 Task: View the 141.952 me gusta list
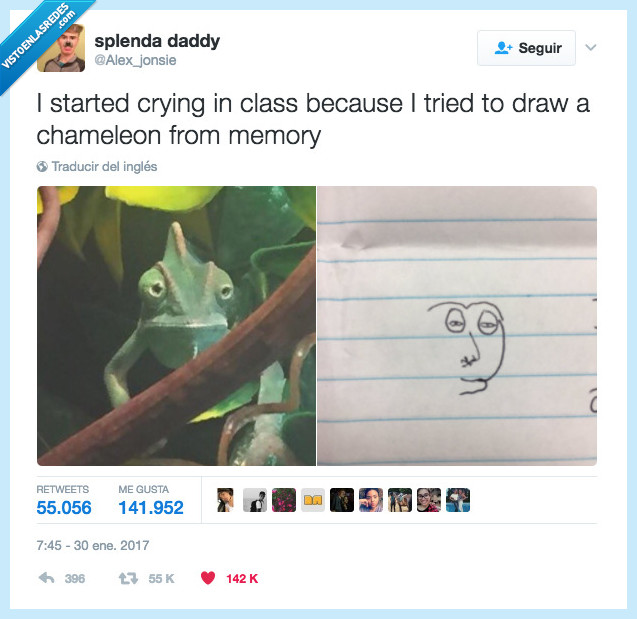click(151, 500)
